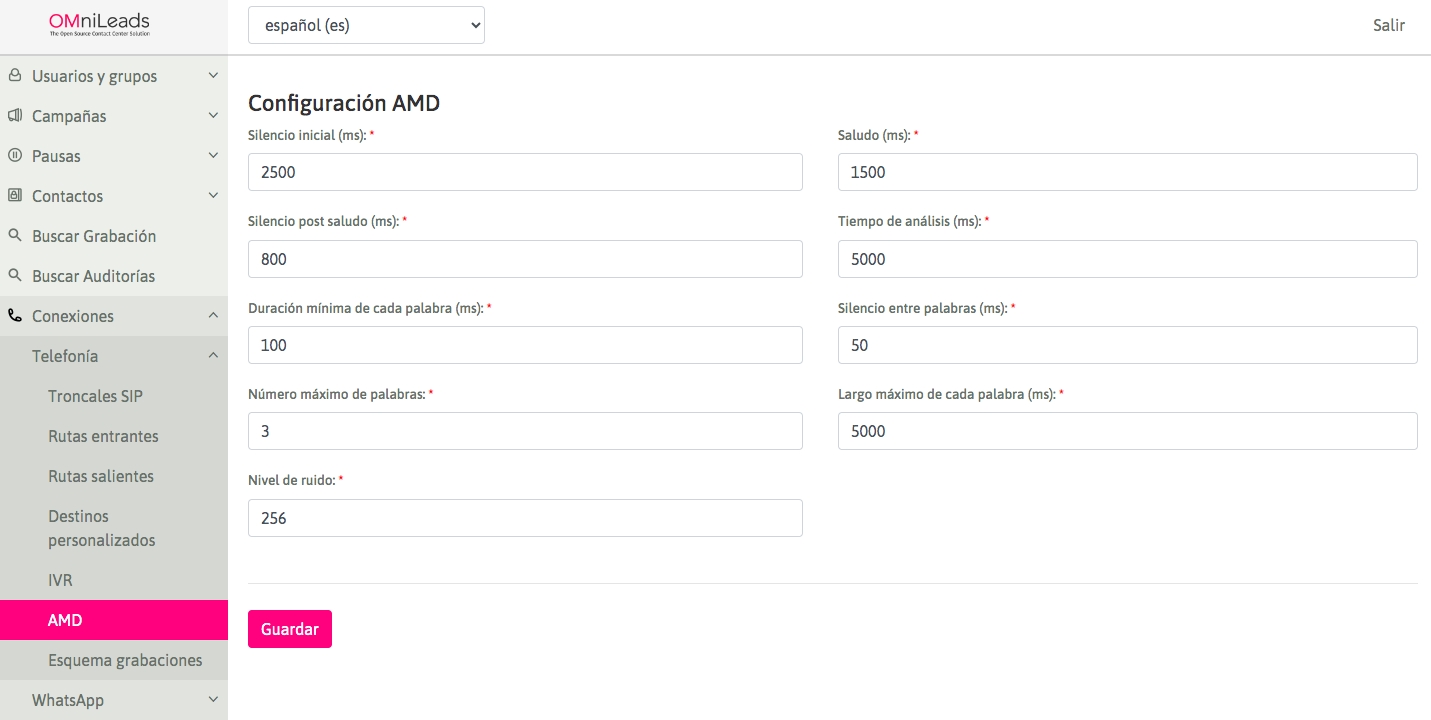Expand the WhatsApp menu chevron
This screenshot has width=1431, height=720.
(x=213, y=700)
